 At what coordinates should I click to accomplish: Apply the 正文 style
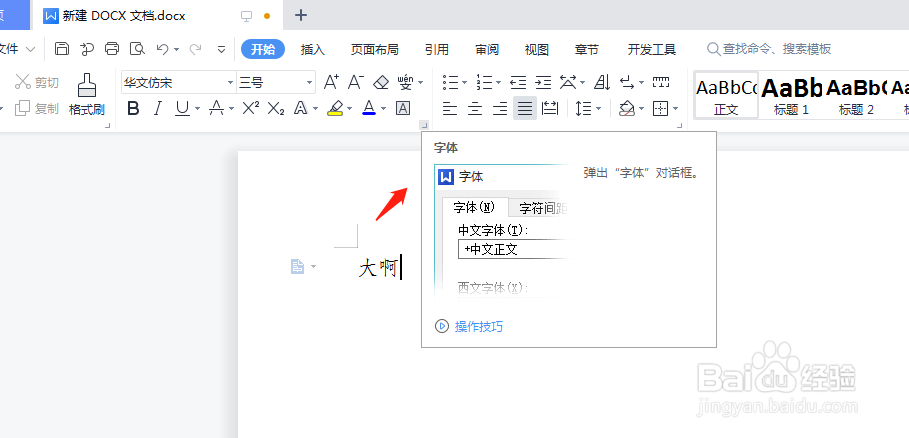726,95
